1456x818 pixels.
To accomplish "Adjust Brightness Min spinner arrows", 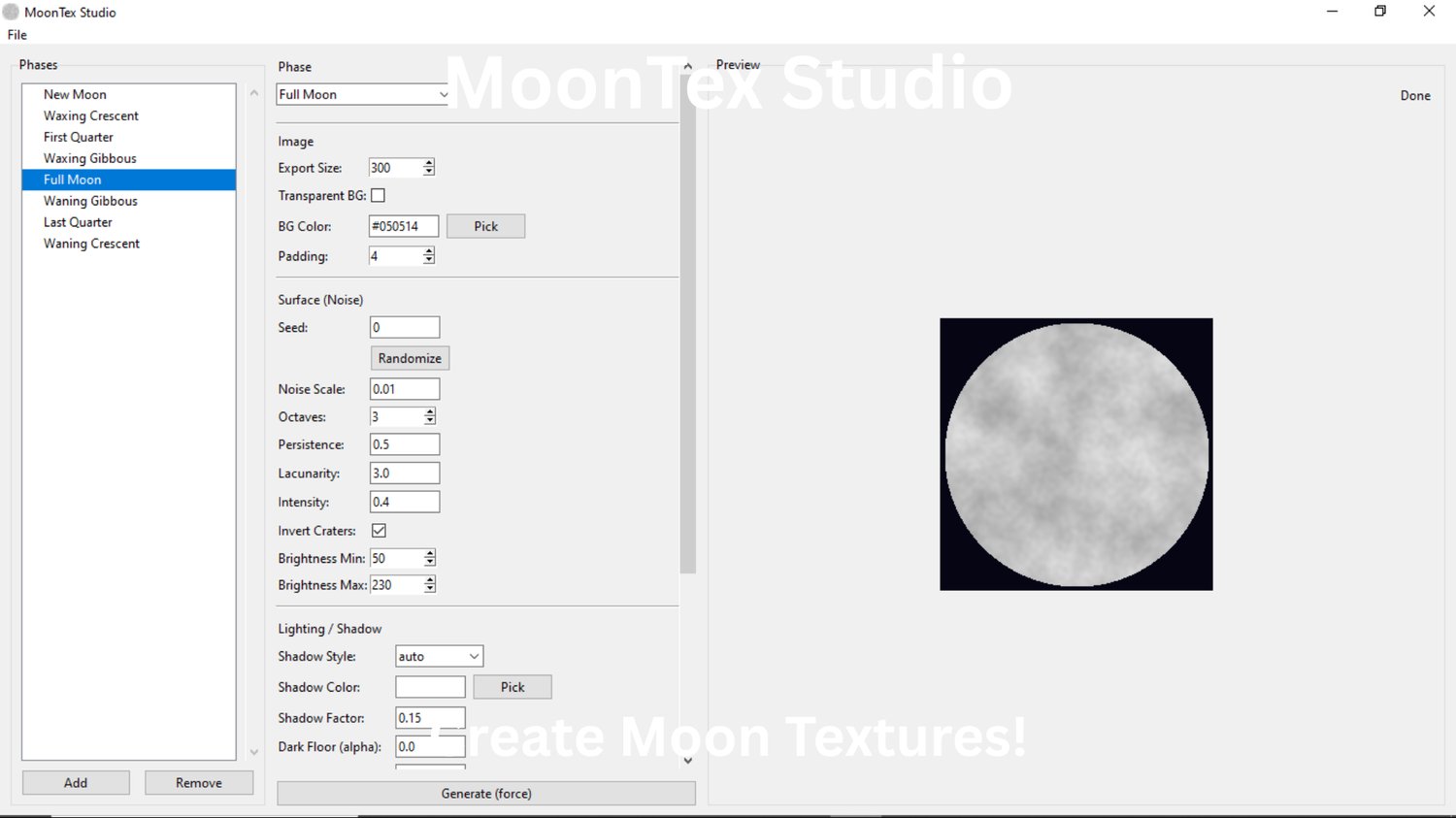I will tap(430, 559).
